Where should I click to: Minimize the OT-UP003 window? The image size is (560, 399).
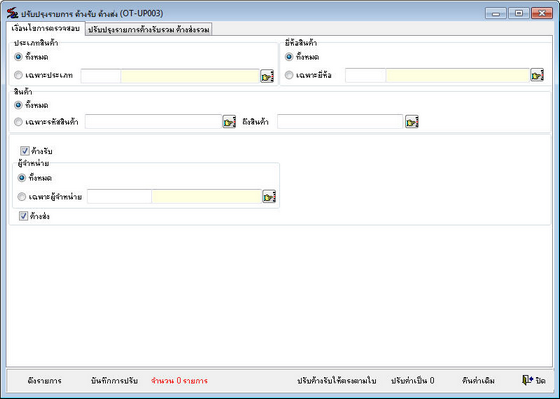coord(496,13)
